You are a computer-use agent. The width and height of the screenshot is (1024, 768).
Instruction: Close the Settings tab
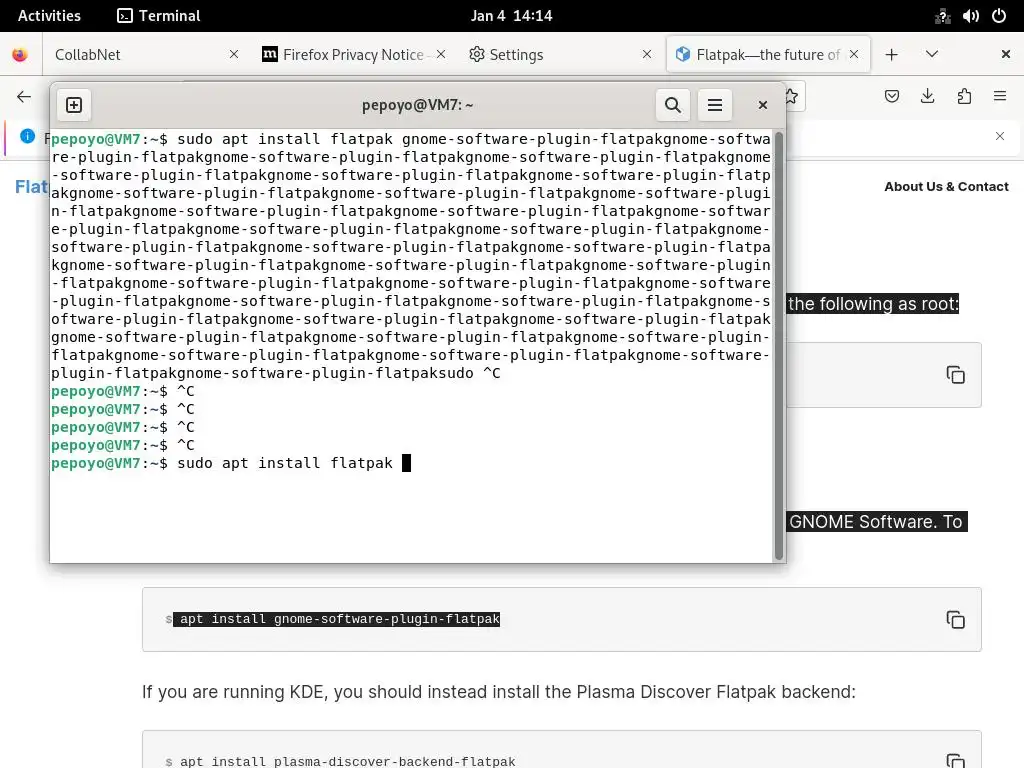[647, 55]
